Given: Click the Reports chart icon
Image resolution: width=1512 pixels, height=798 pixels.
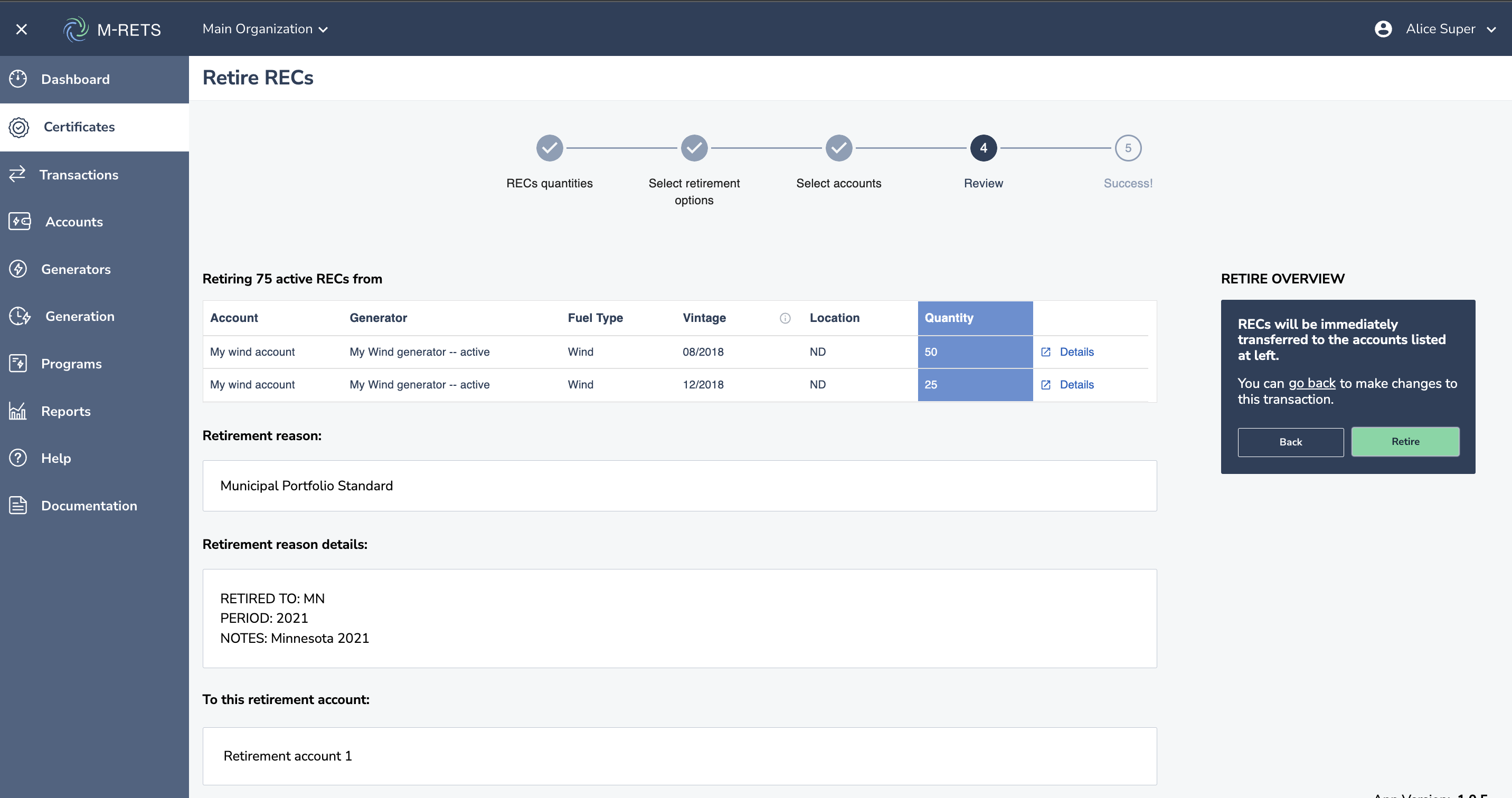Looking at the screenshot, I should point(17,411).
